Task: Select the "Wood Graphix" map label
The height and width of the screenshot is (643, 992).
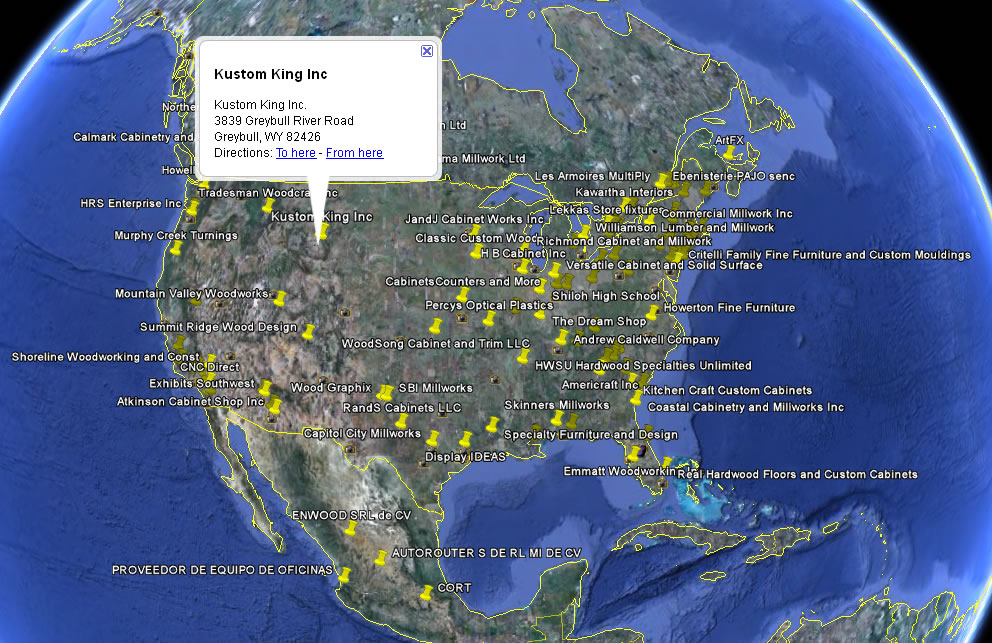Action: point(331,387)
